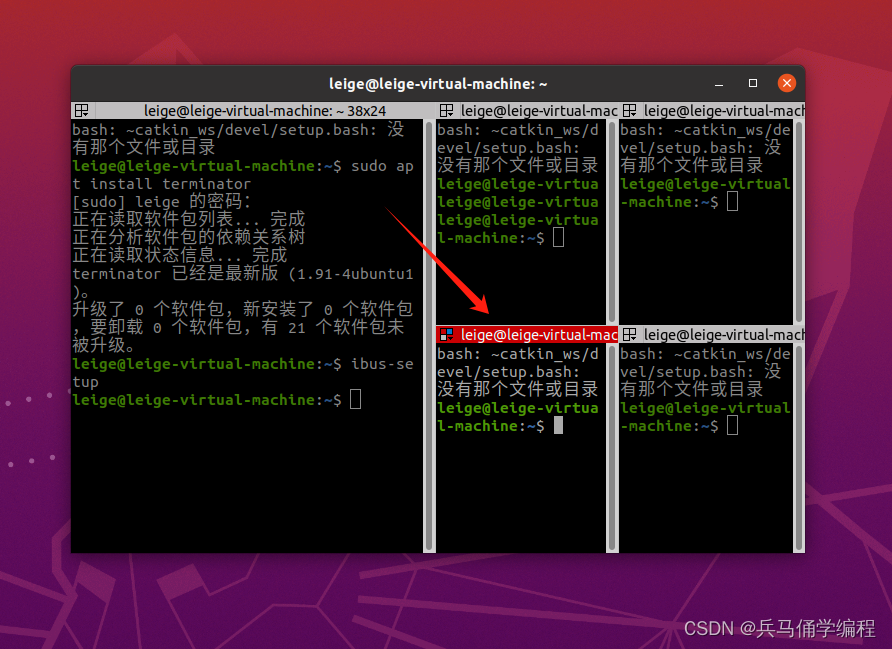Click the group icon of the top-middle terminal pane
This screenshot has width=892, height=649.
(447, 110)
